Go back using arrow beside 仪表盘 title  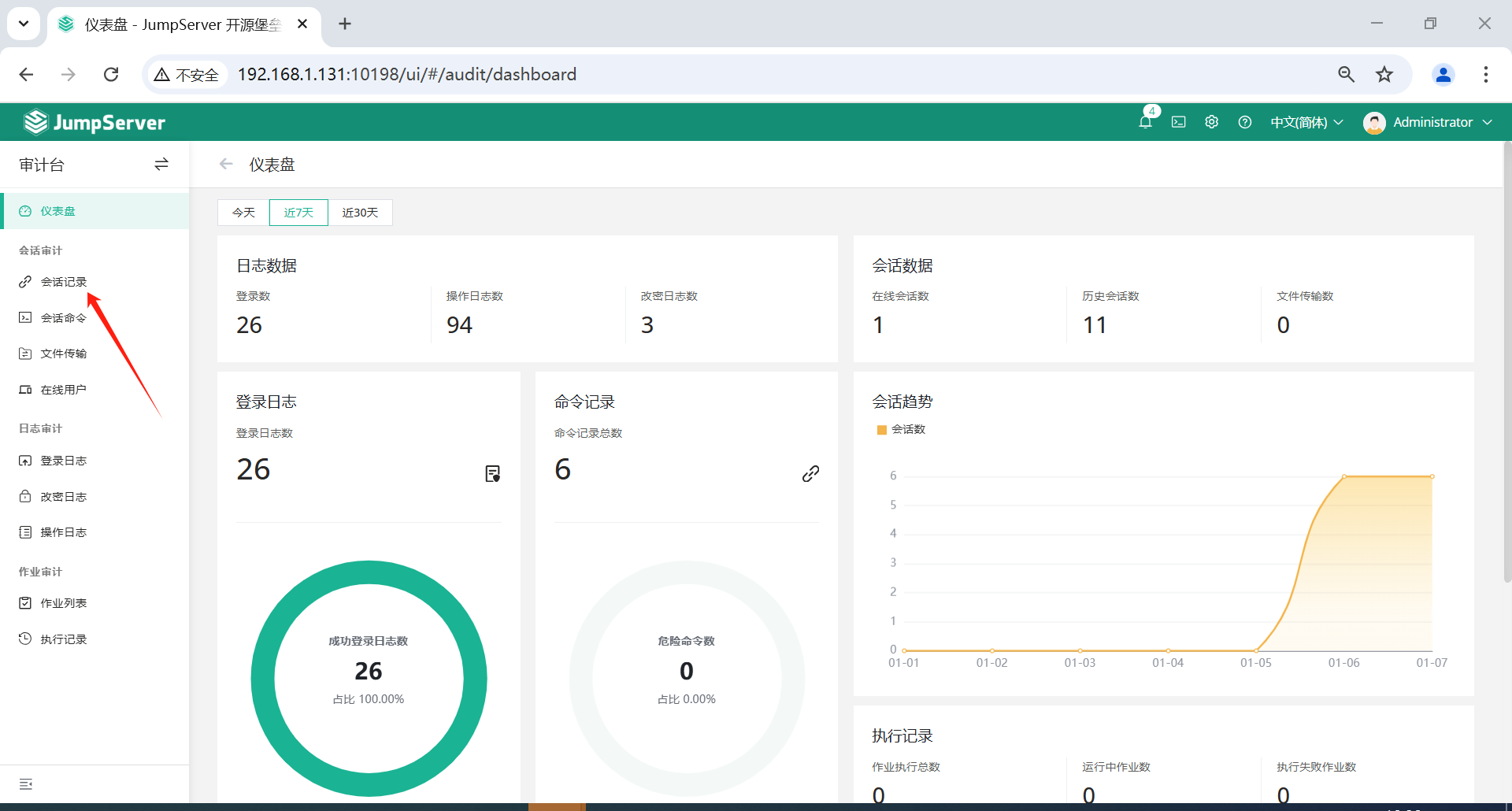click(226, 164)
